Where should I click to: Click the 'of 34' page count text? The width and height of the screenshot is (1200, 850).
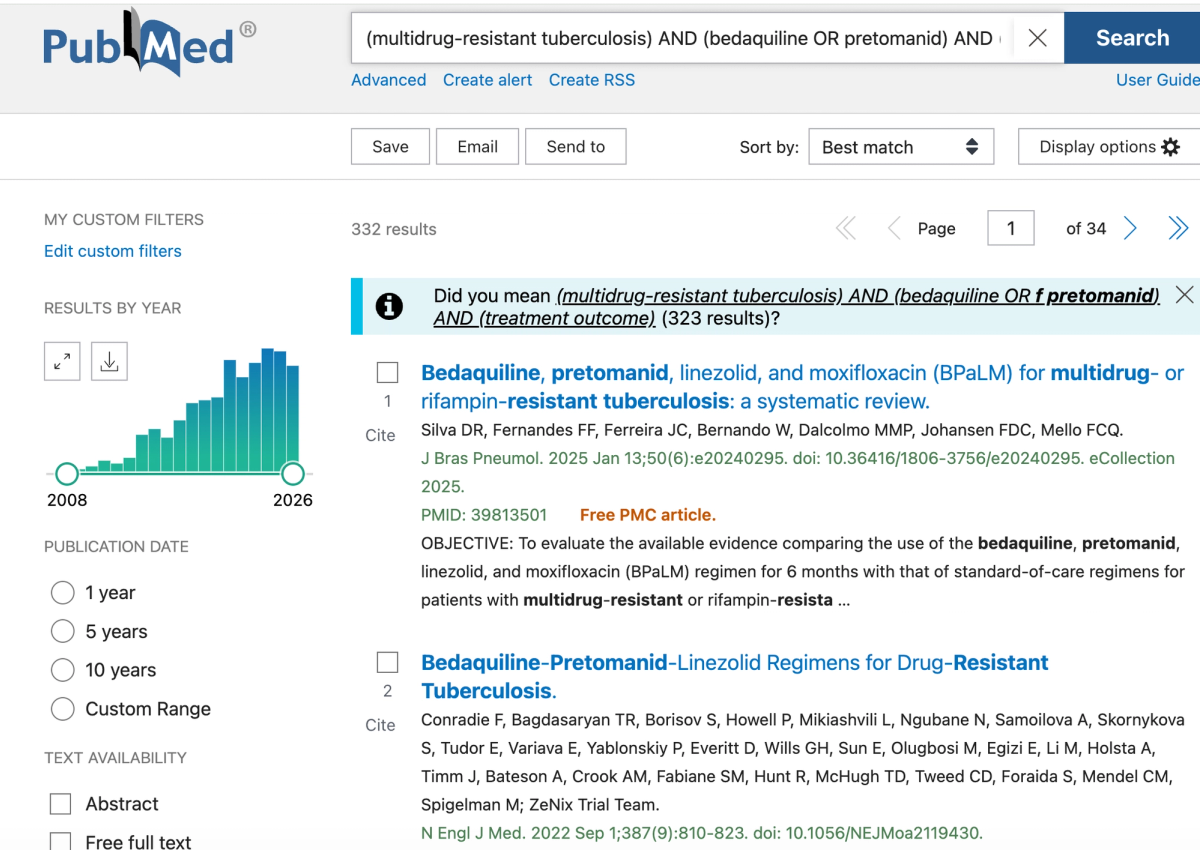pyautogui.click(x=1086, y=229)
